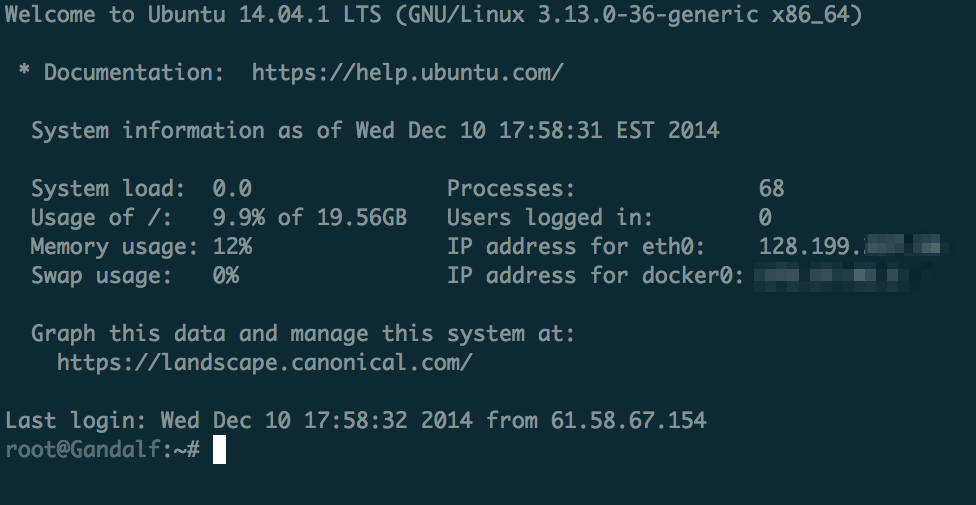976x505 pixels.
Task: Click the blurred docker0 IP address value
Action: pos(831,275)
